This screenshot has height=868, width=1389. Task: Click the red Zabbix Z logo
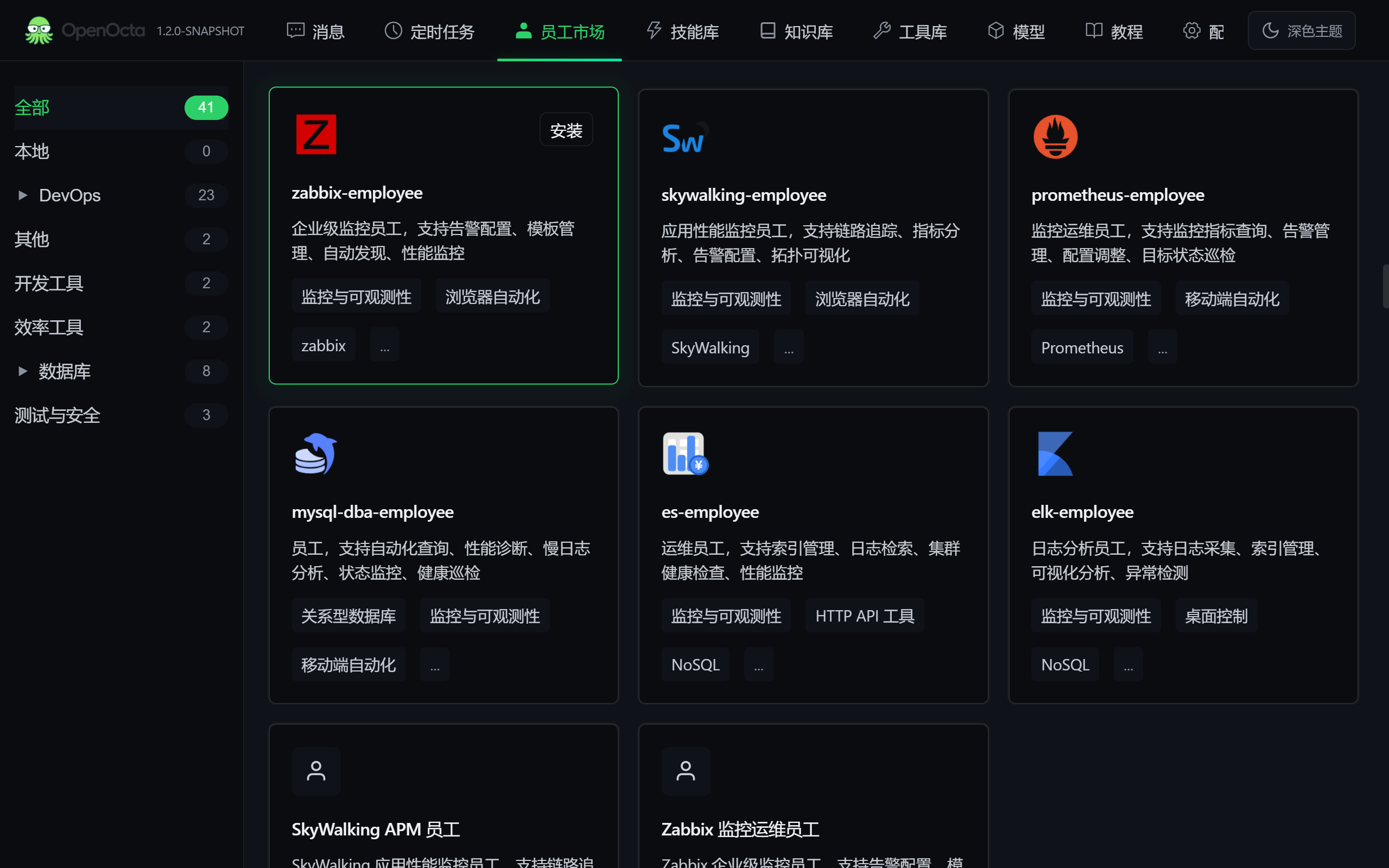pyautogui.click(x=316, y=134)
